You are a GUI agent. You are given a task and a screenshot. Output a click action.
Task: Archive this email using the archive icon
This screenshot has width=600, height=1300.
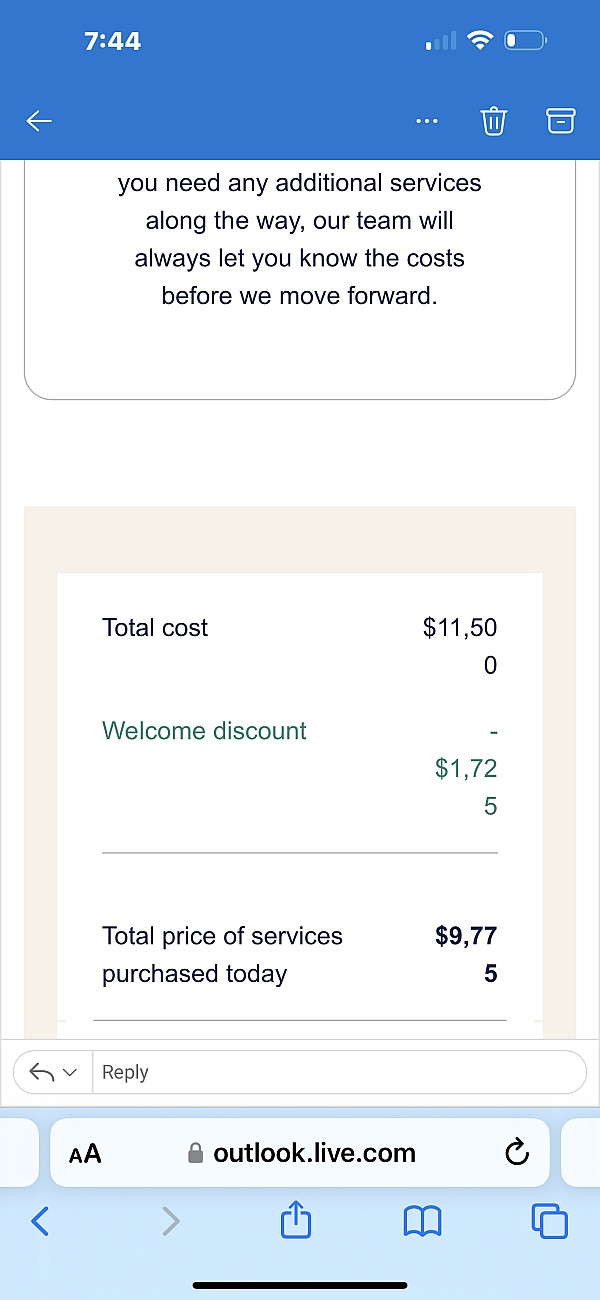561,122
